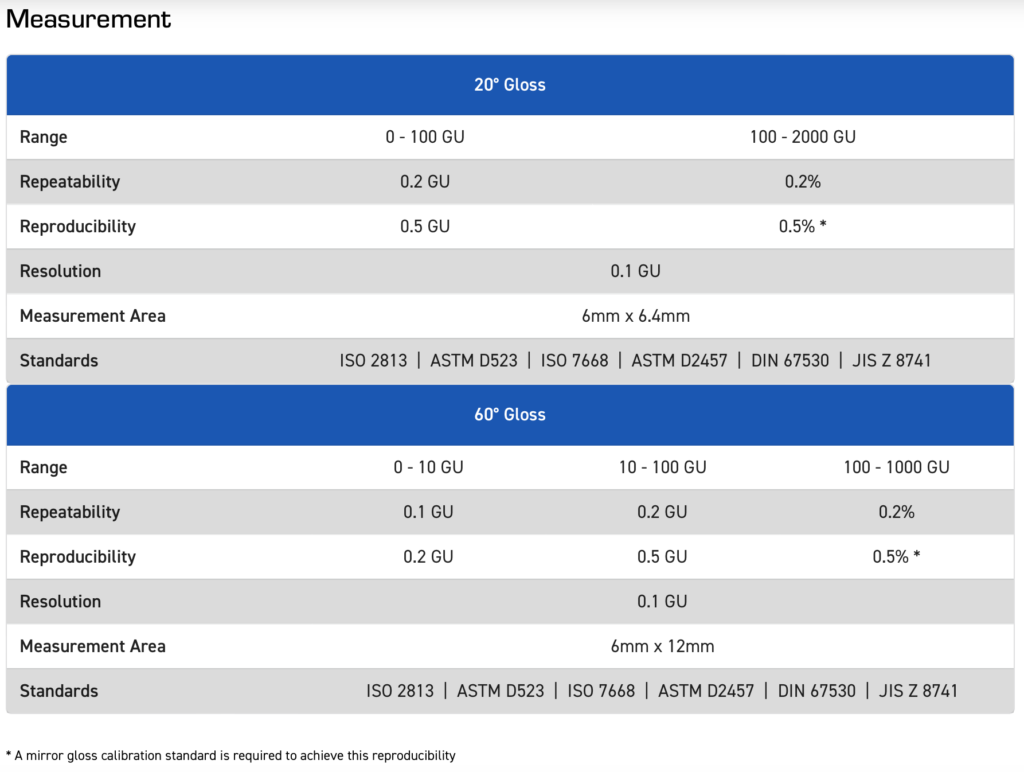The height and width of the screenshot is (772, 1024).
Task: Select the 60° Gloss table header
Action: pyautogui.click(x=510, y=415)
